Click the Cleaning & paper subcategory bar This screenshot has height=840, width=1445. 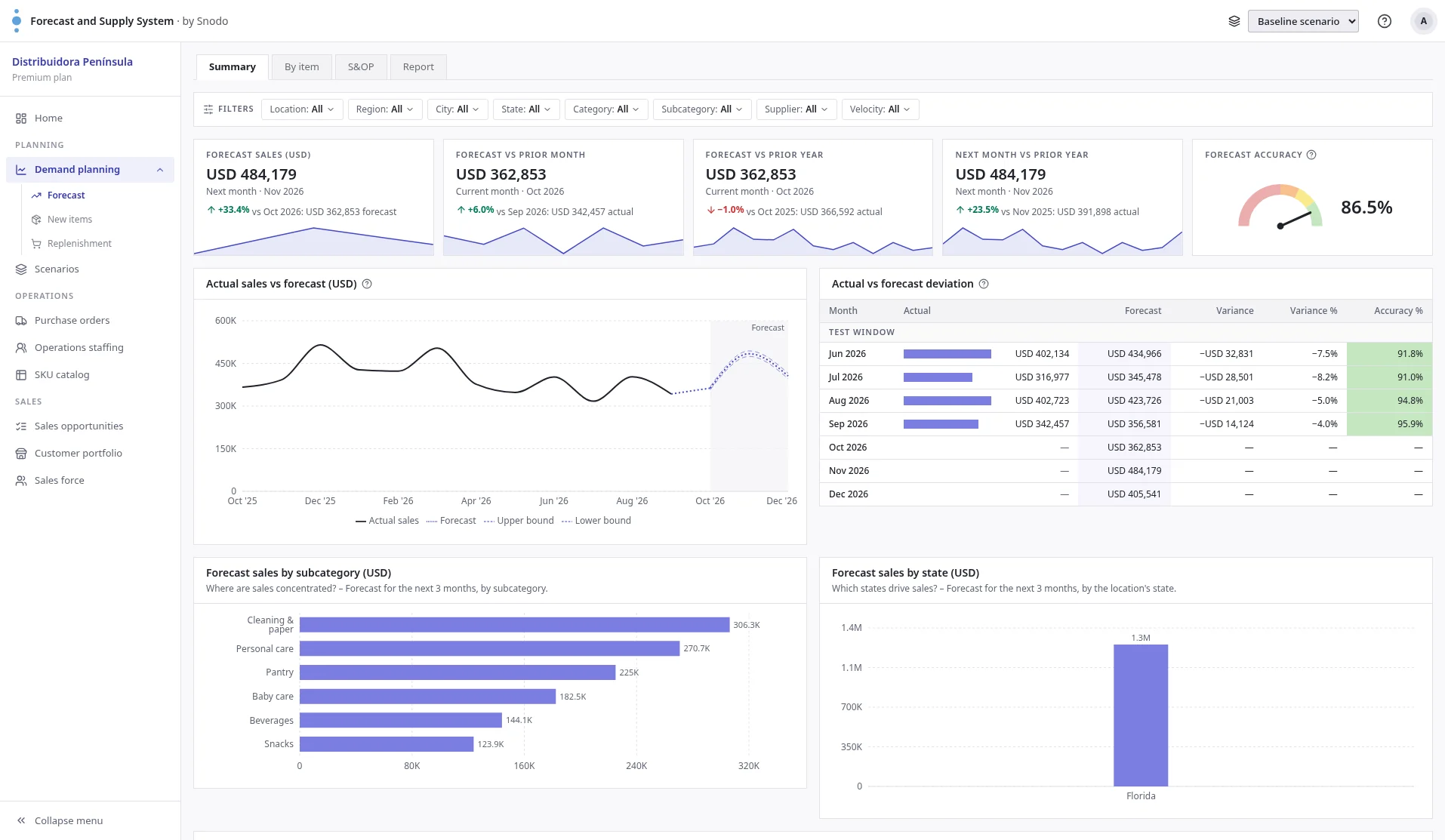click(x=515, y=625)
